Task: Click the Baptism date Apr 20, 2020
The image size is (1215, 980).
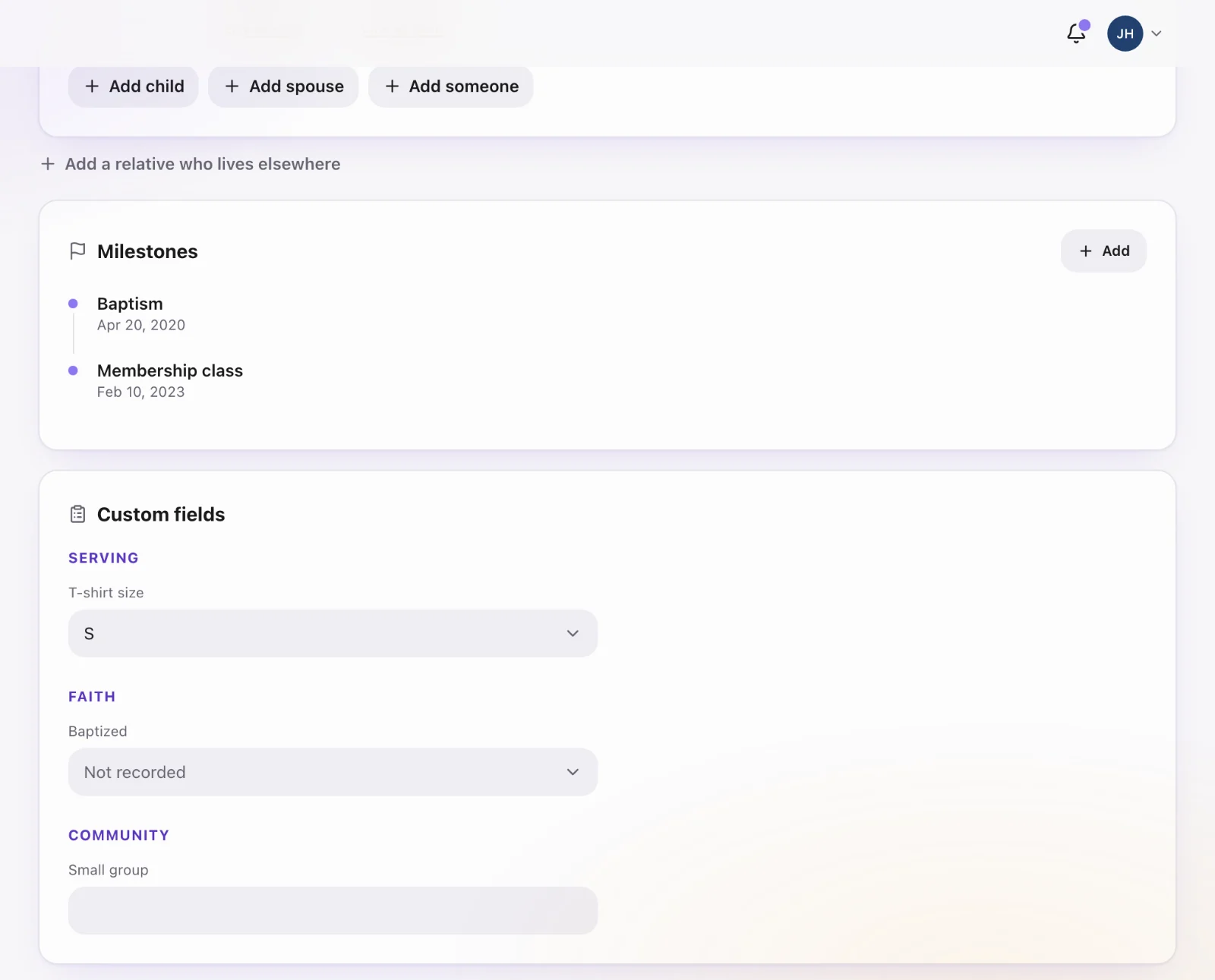Action: click(141, 325)
